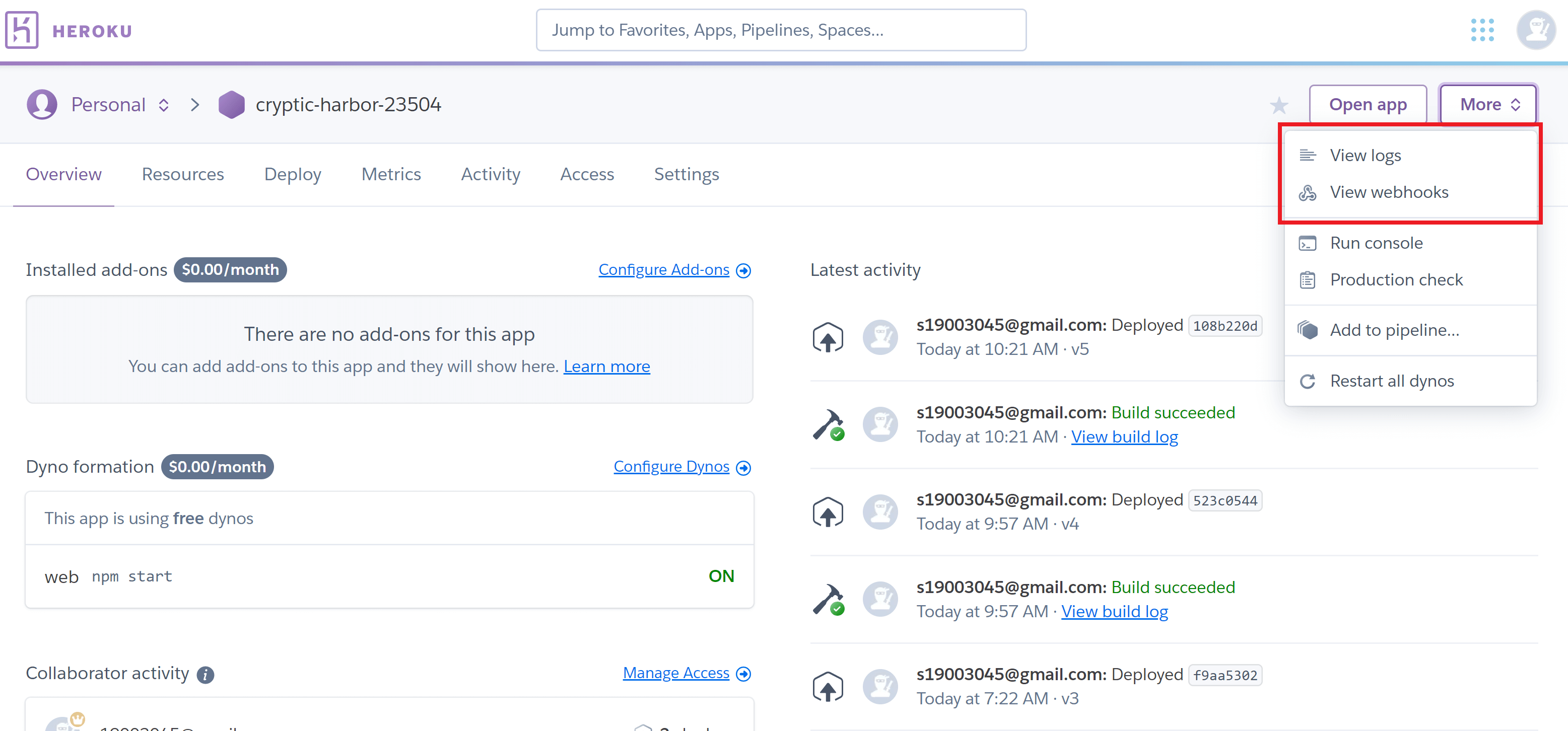Viewport: 1568px width, 731px height.
Task: Select View logs from More menu
Action: (1410, 156)
